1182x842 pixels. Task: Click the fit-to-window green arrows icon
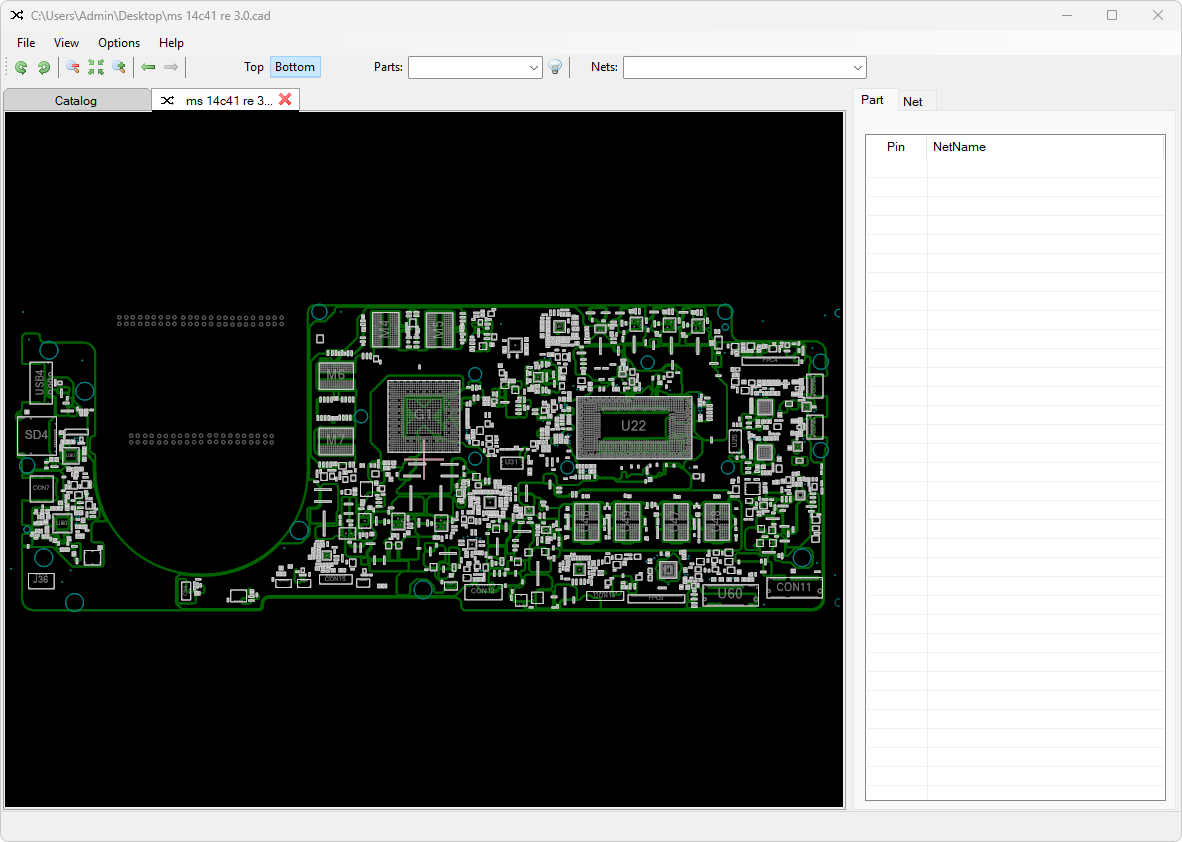pos(96,67)
